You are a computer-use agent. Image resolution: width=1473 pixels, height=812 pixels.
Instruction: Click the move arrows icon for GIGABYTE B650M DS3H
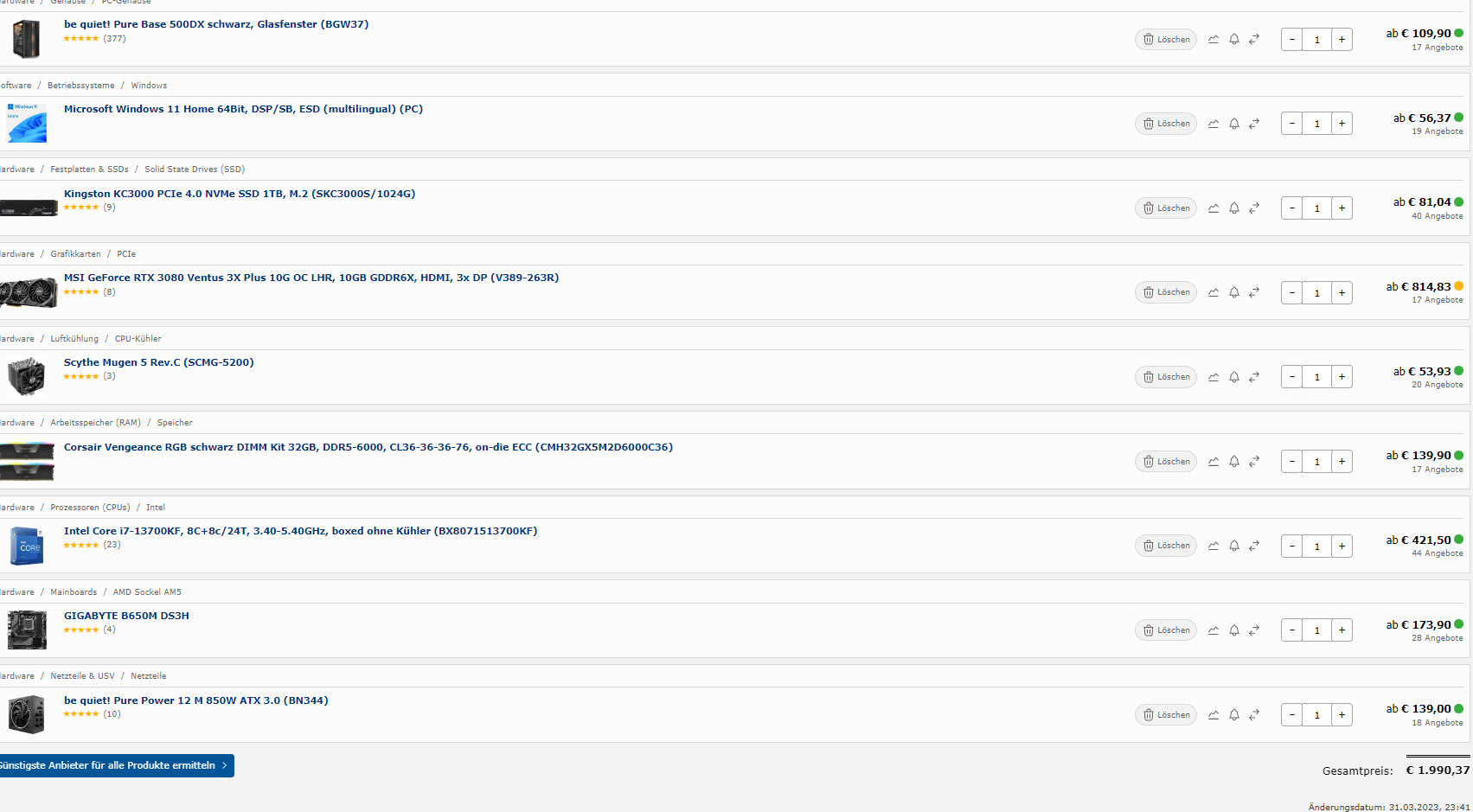[1255, 630]
